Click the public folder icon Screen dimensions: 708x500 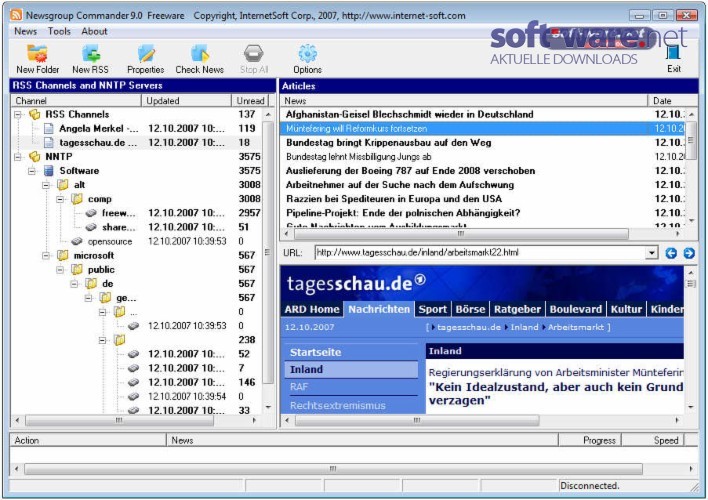pos(77,269)
